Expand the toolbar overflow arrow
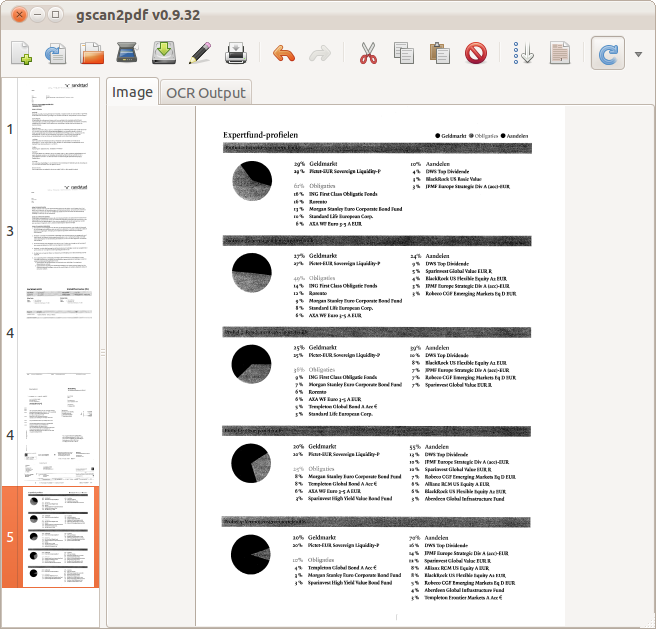 (638, 54)
